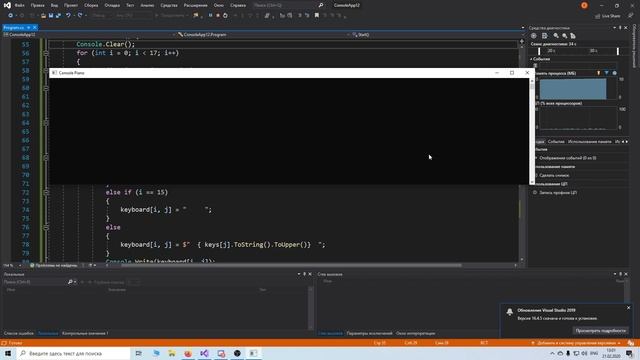This screenshot has height=360, width=640.
Task: Collapse the Events section in diagnostics
Action: (x=531, y=59)
